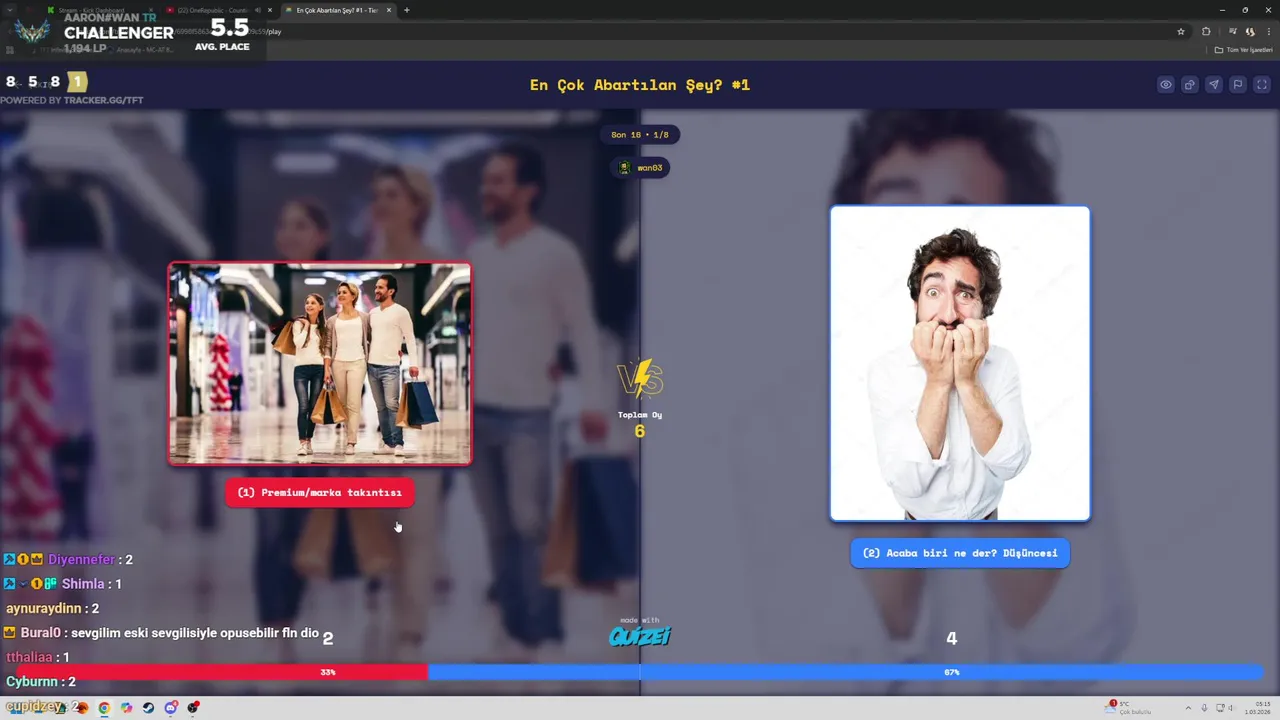The image size is (1280, 720).
Task: Click Cyburnn's chat message
Action: [41, 682]
